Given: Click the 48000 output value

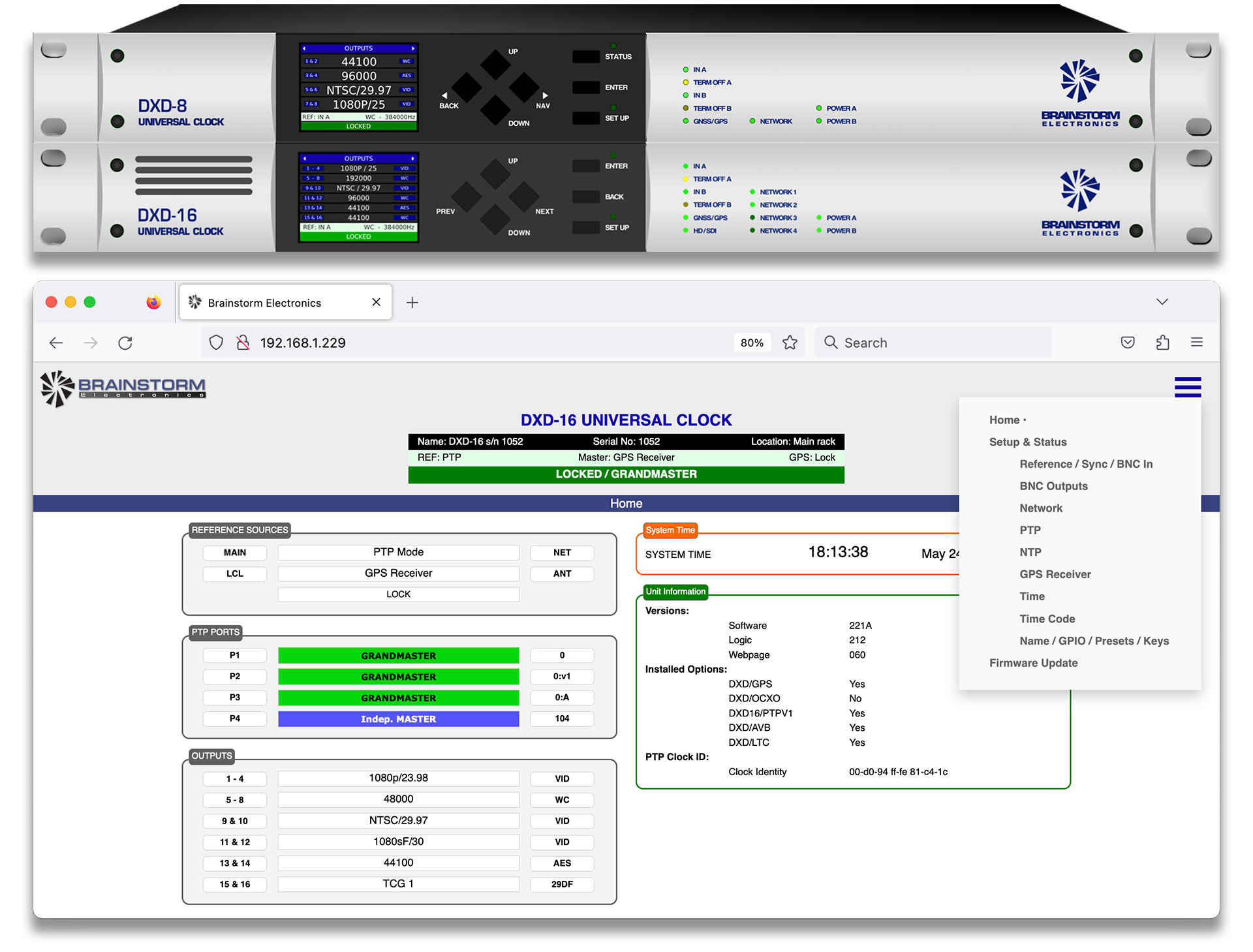Looking at the screenshot, I should pyautogui.click(x=398, y=799).
